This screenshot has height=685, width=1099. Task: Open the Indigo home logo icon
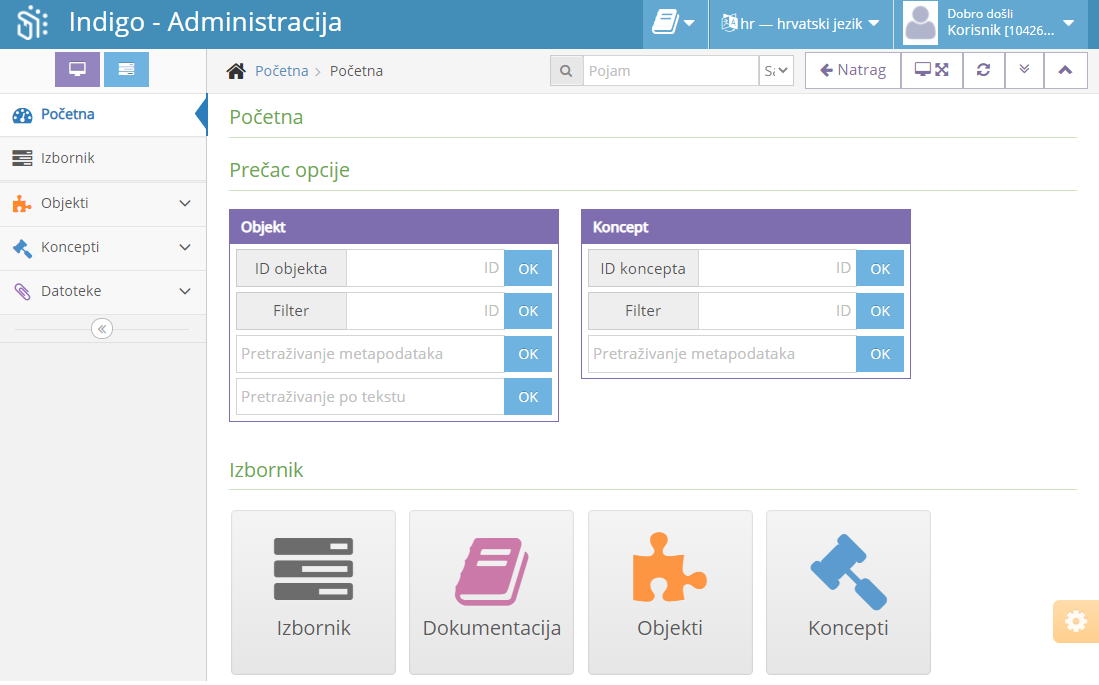click(x=30, y=21)
